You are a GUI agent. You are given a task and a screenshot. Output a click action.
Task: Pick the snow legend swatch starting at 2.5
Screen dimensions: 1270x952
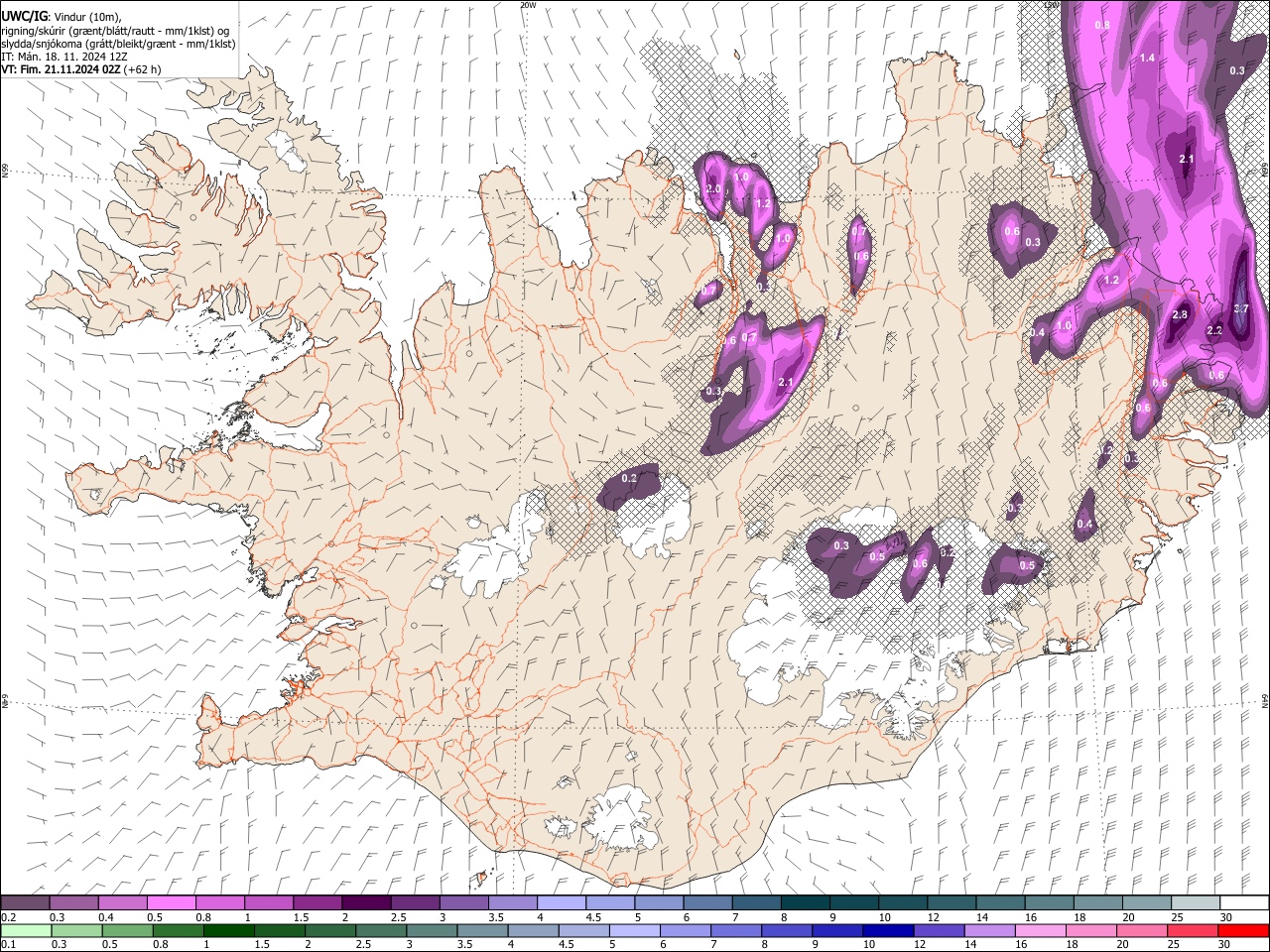click(415, 902)
